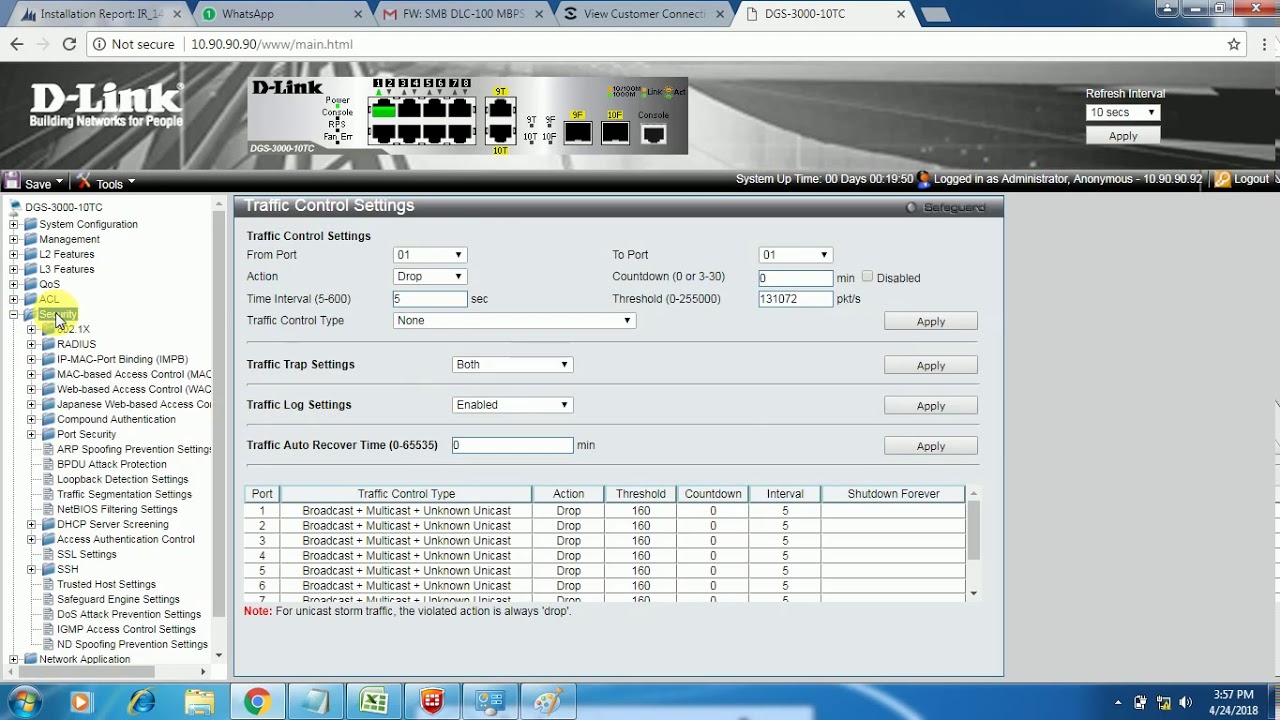
Task: Click the Logout icon in the toolbar
Action: point(1222,179)
